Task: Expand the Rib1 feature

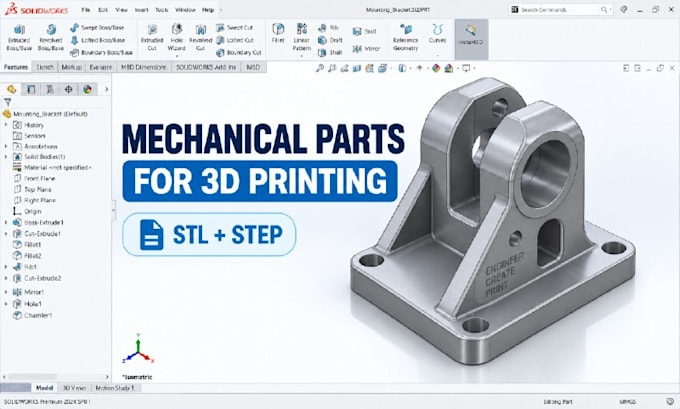Action: [x=6, y=267]
